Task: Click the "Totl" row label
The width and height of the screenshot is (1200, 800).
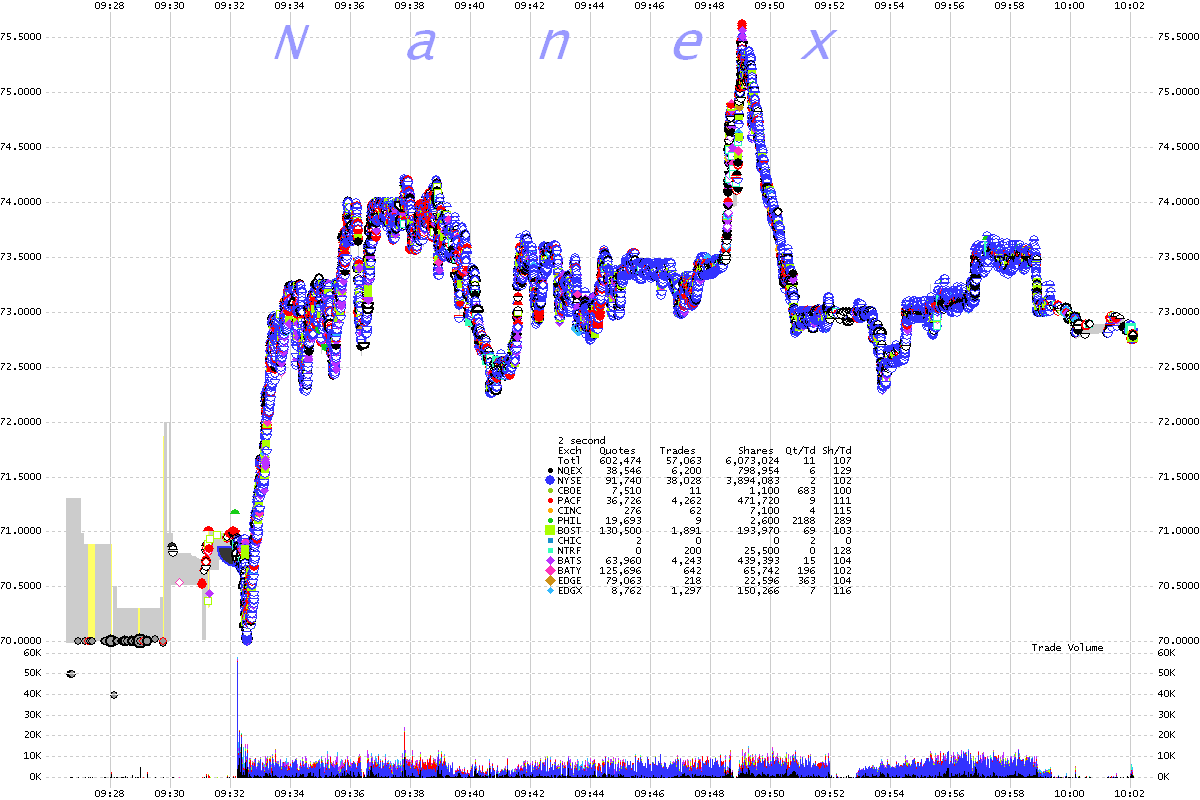Action: pos(569,461)
